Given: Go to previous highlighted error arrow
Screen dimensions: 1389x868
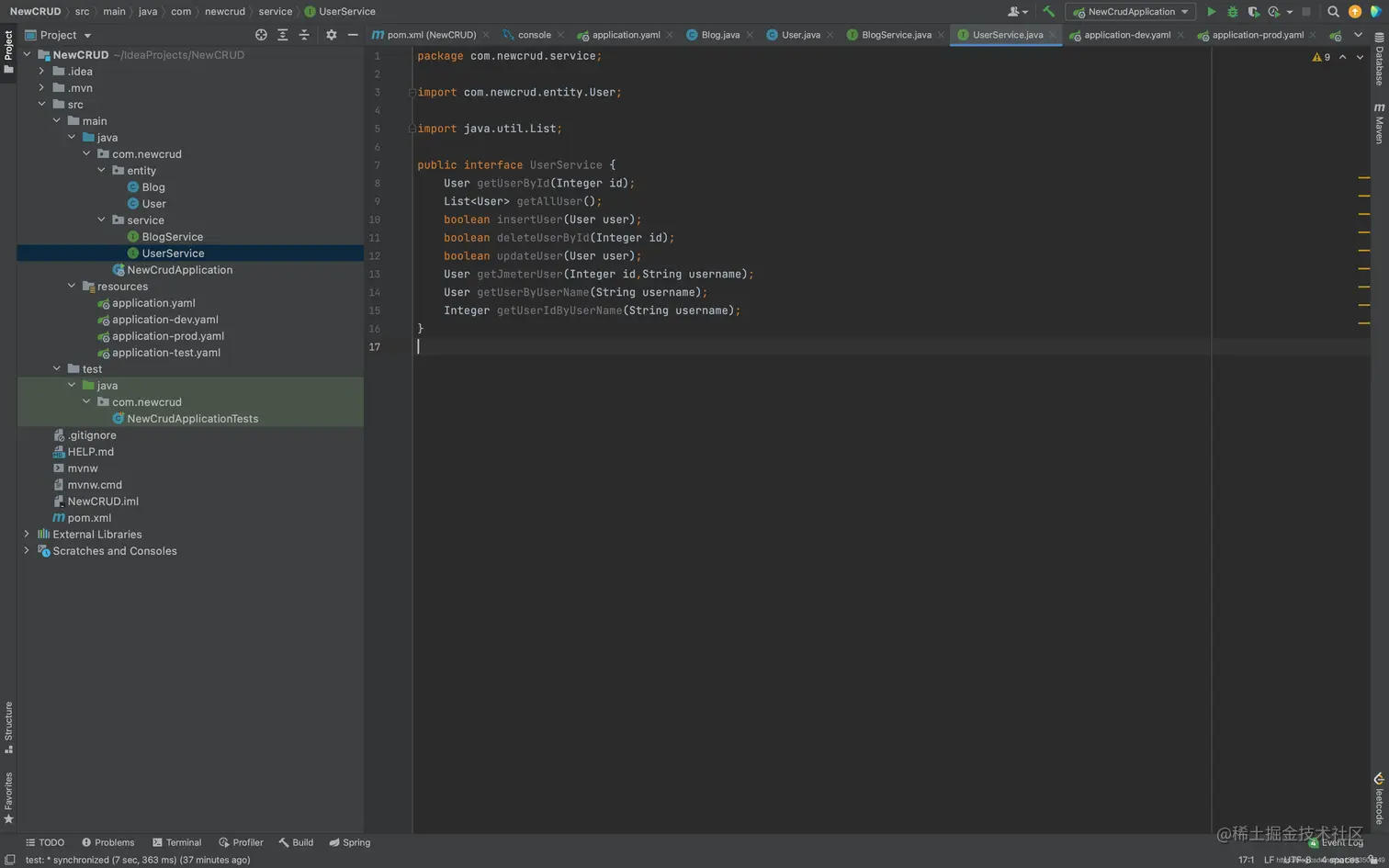Looking at the screenshot, I should coord(1343,57).
